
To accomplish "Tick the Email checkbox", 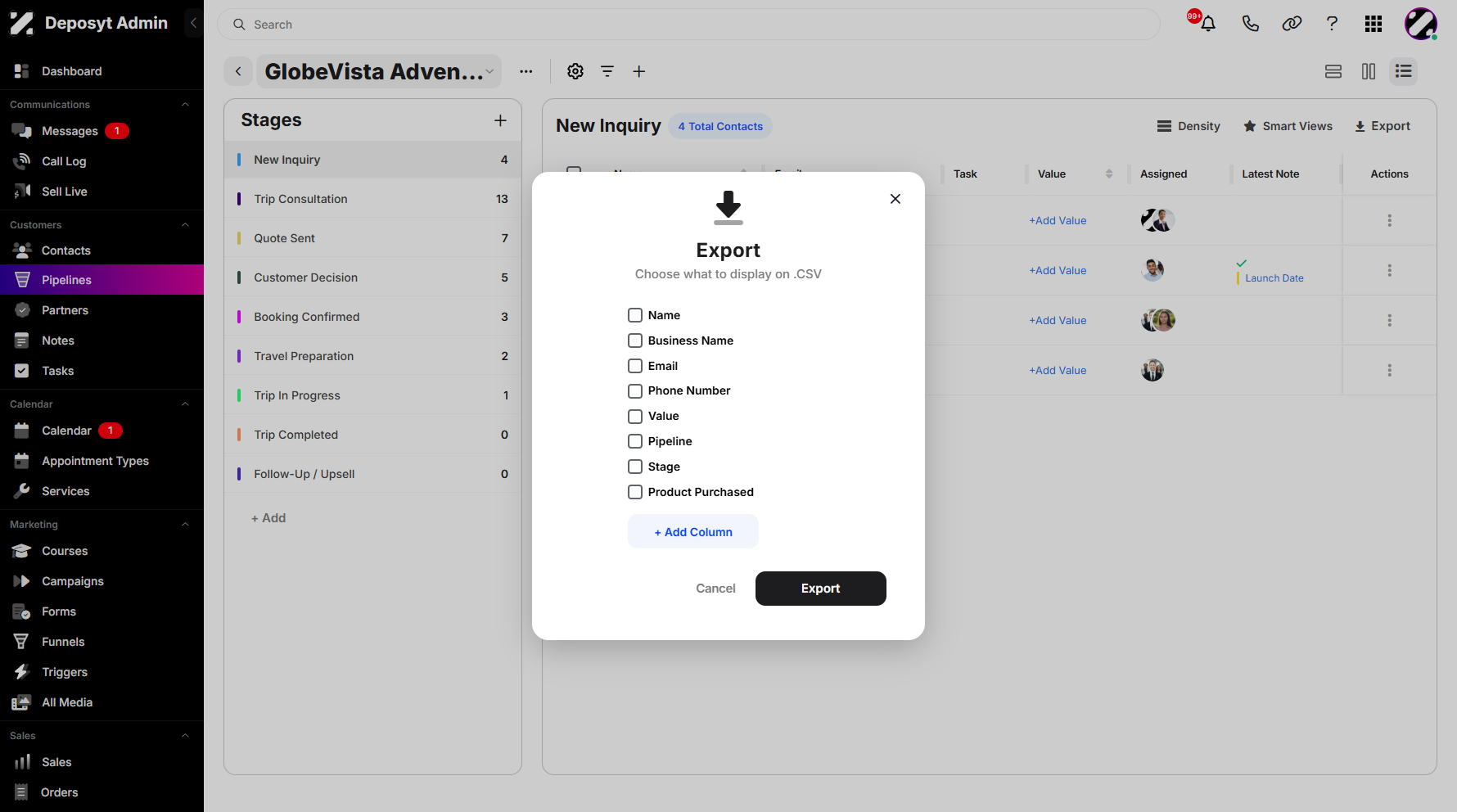I will coord(635,366).
